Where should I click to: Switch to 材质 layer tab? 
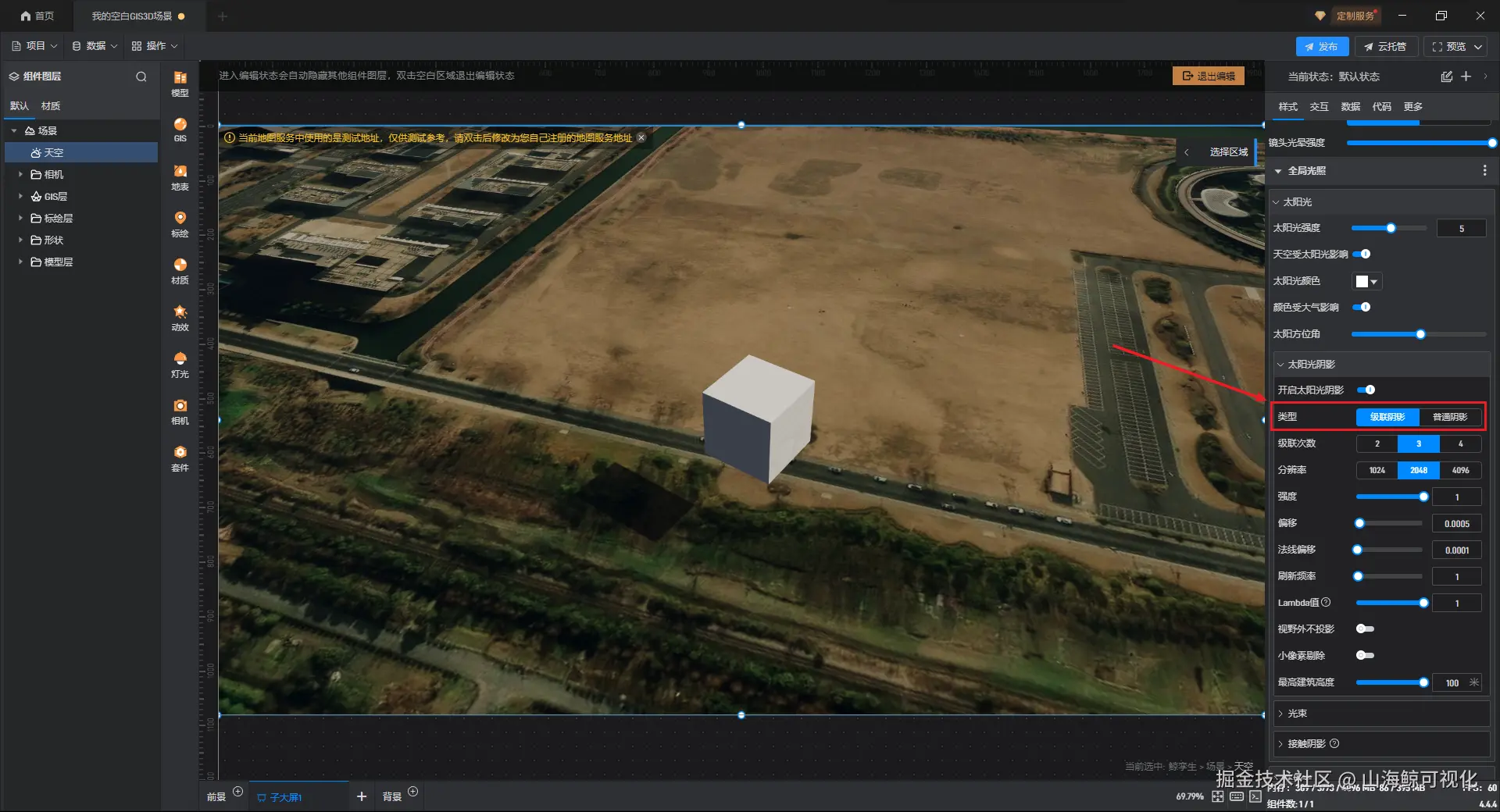pyautogui.click(x=51, y=106)
